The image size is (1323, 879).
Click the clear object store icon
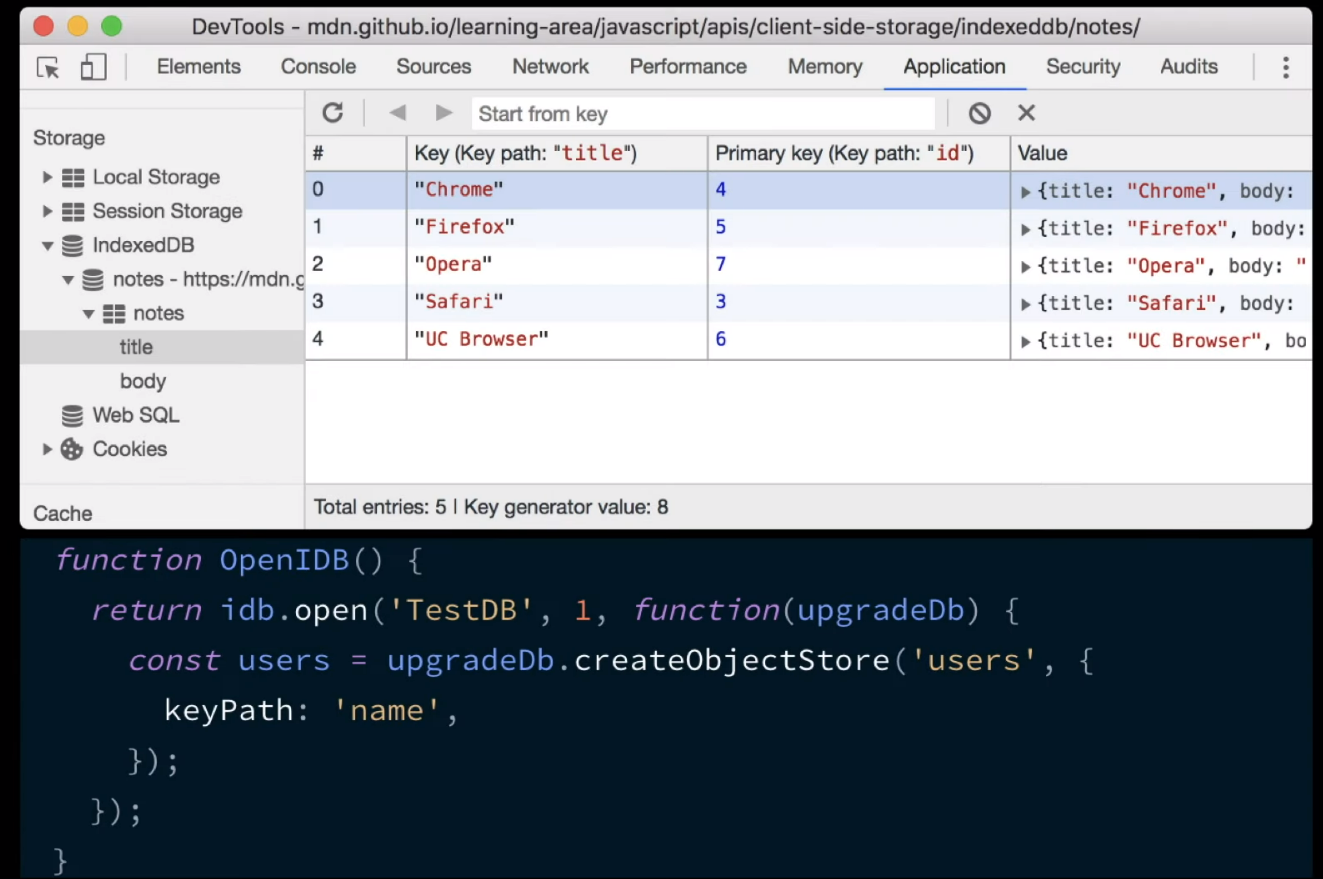pyautogui.click(x=979, y=113)
